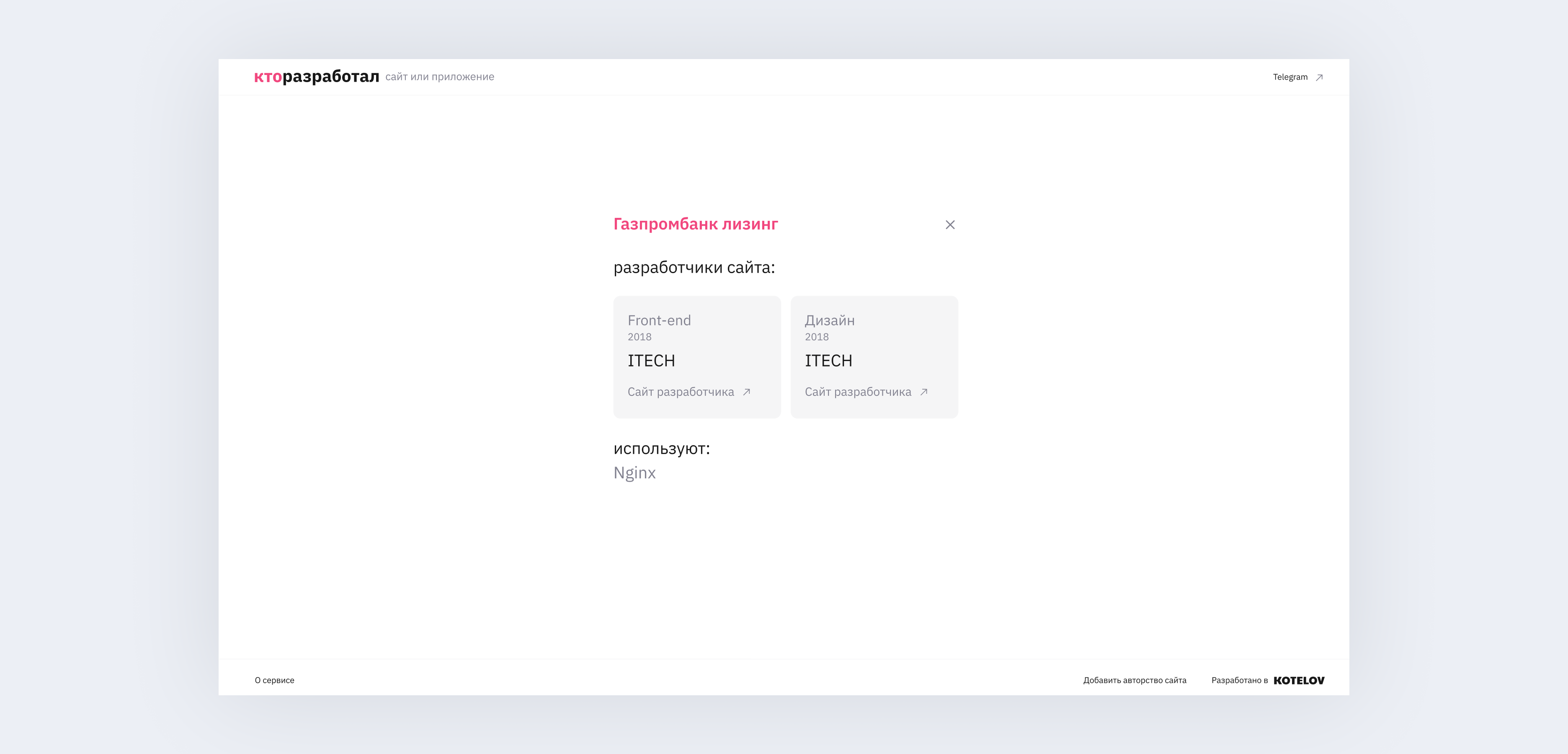Close the Газпромбанк лизинг result panel
The height and width of the screenshot is (754, 1568).
[x=949, y=225]
